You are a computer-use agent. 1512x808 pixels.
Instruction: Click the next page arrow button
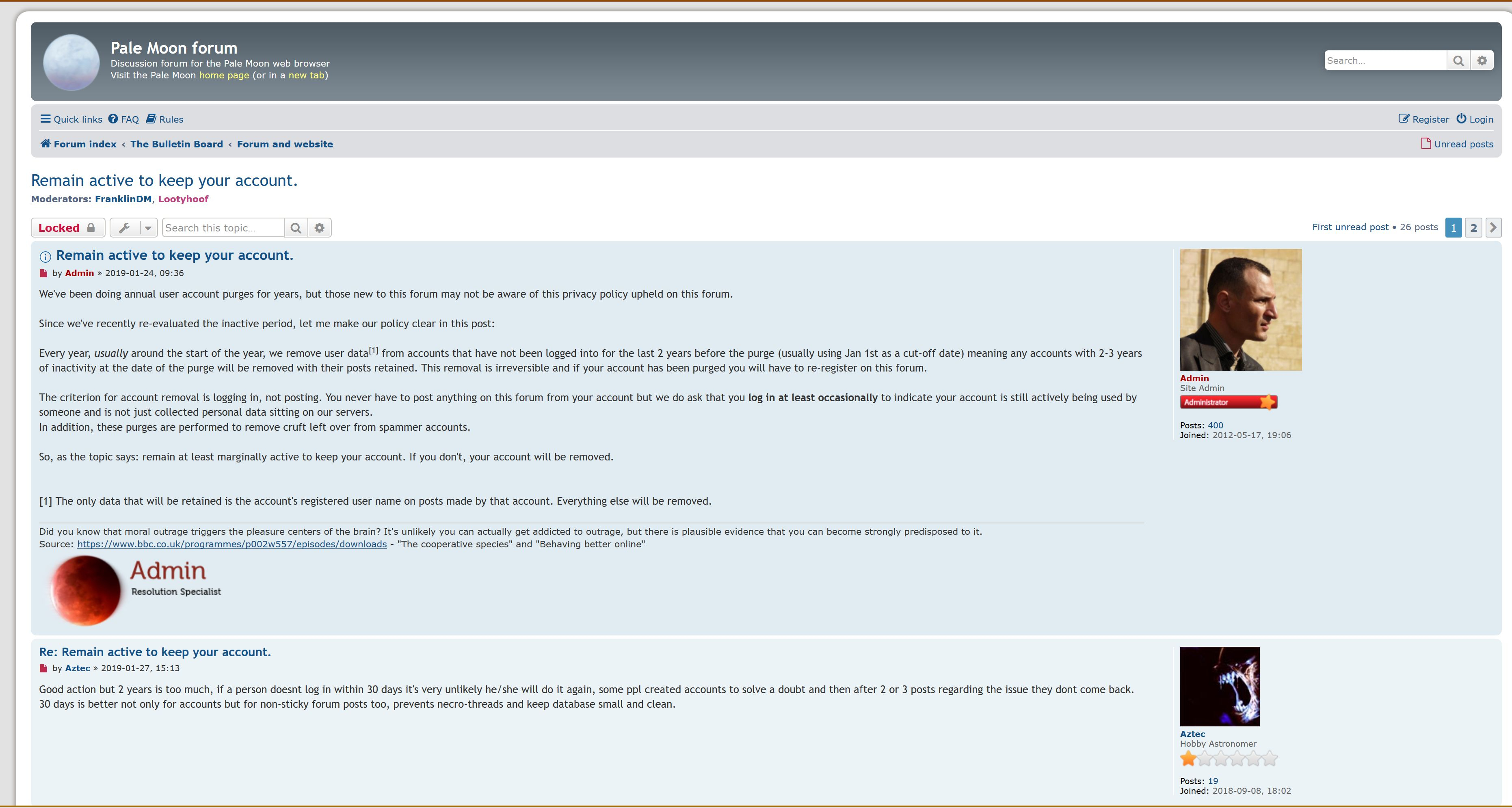click(1493, 228)
